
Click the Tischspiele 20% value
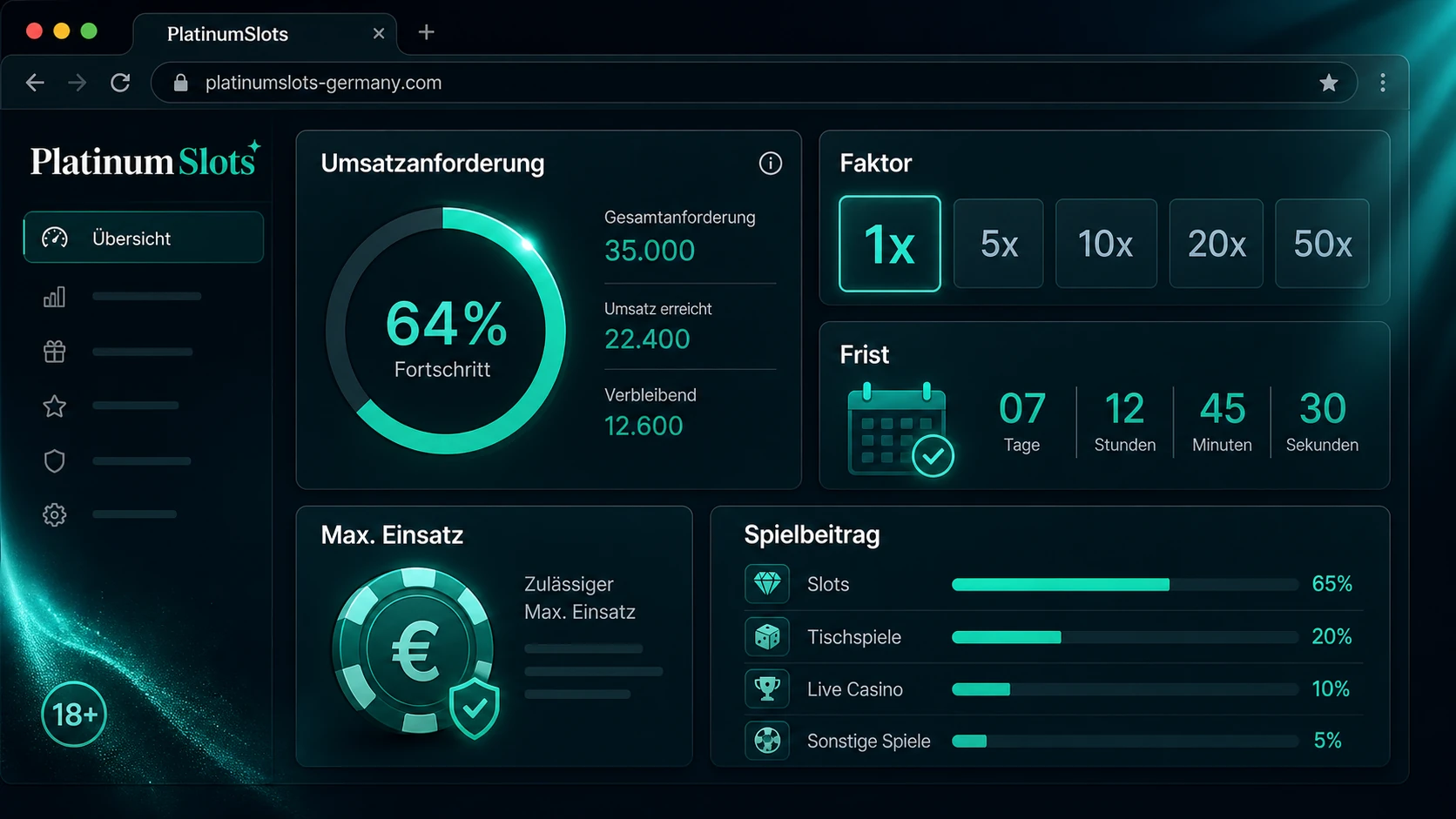point(1331,637)
